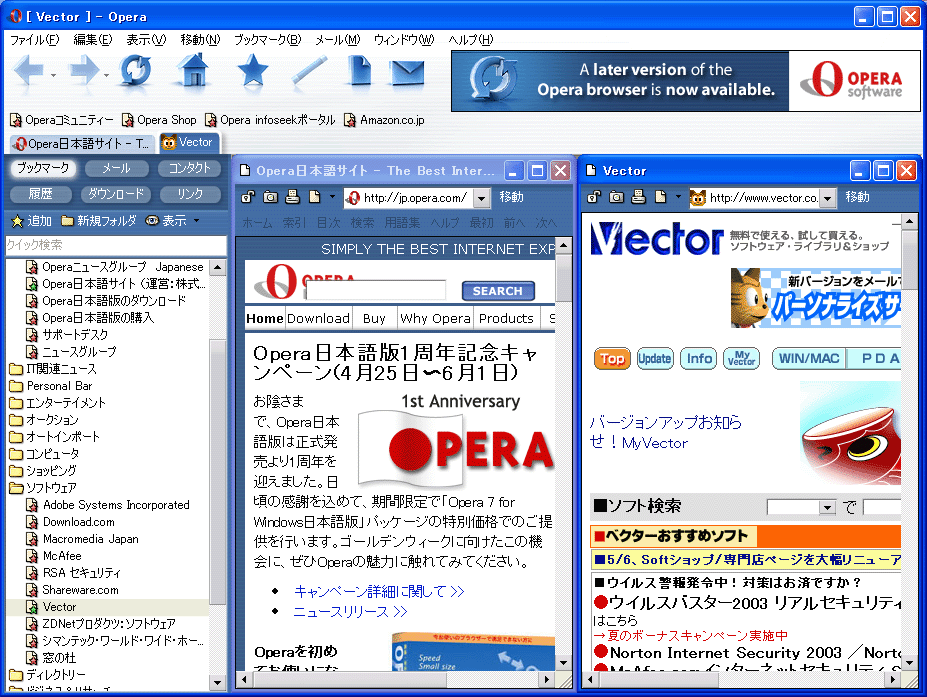Open Back button history dropdown arrow
The image size is (927, 697).
click(x=53, y=76)
